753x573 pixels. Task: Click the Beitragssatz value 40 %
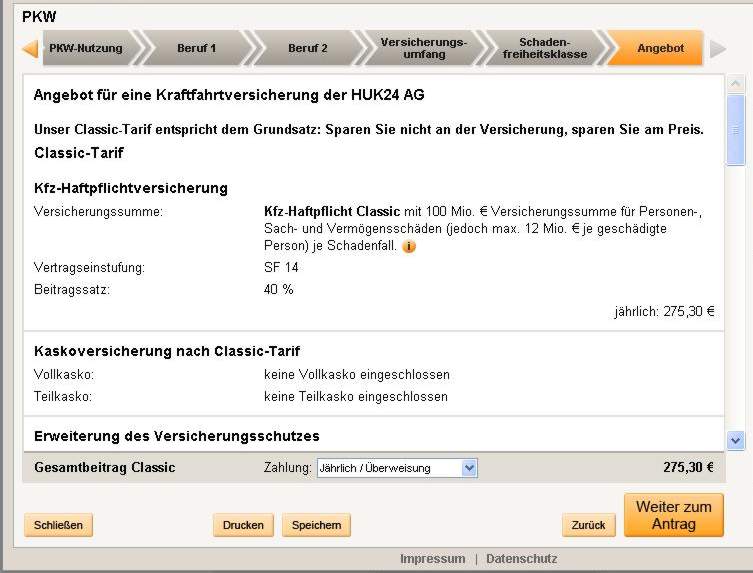[279, 290]
